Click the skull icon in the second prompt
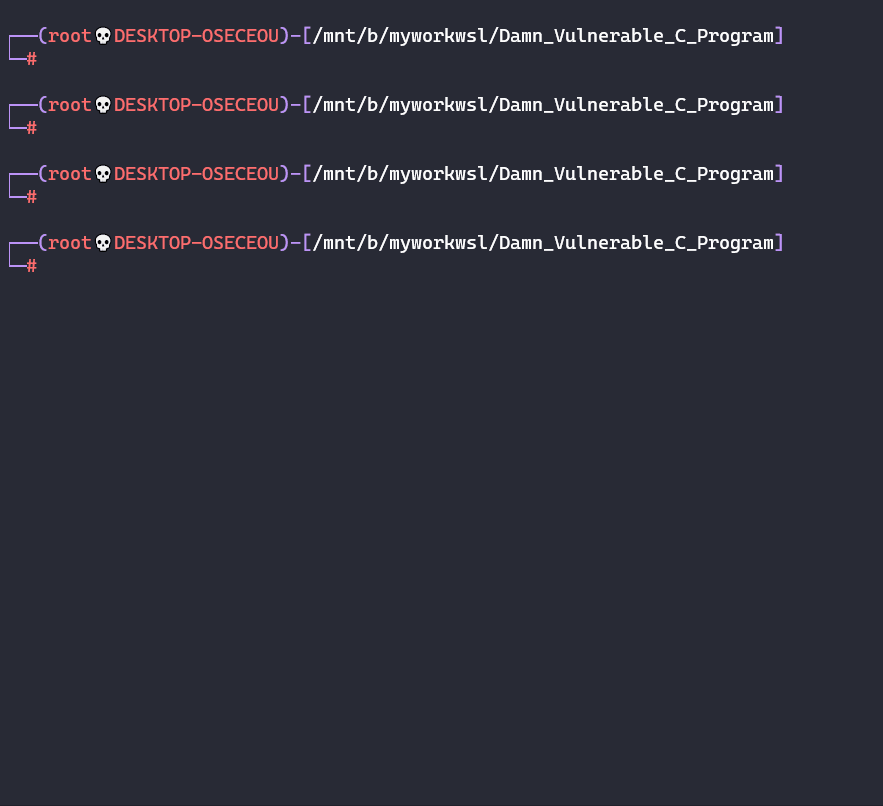Screen dimensions: 883x806 (x=103, y=105)
